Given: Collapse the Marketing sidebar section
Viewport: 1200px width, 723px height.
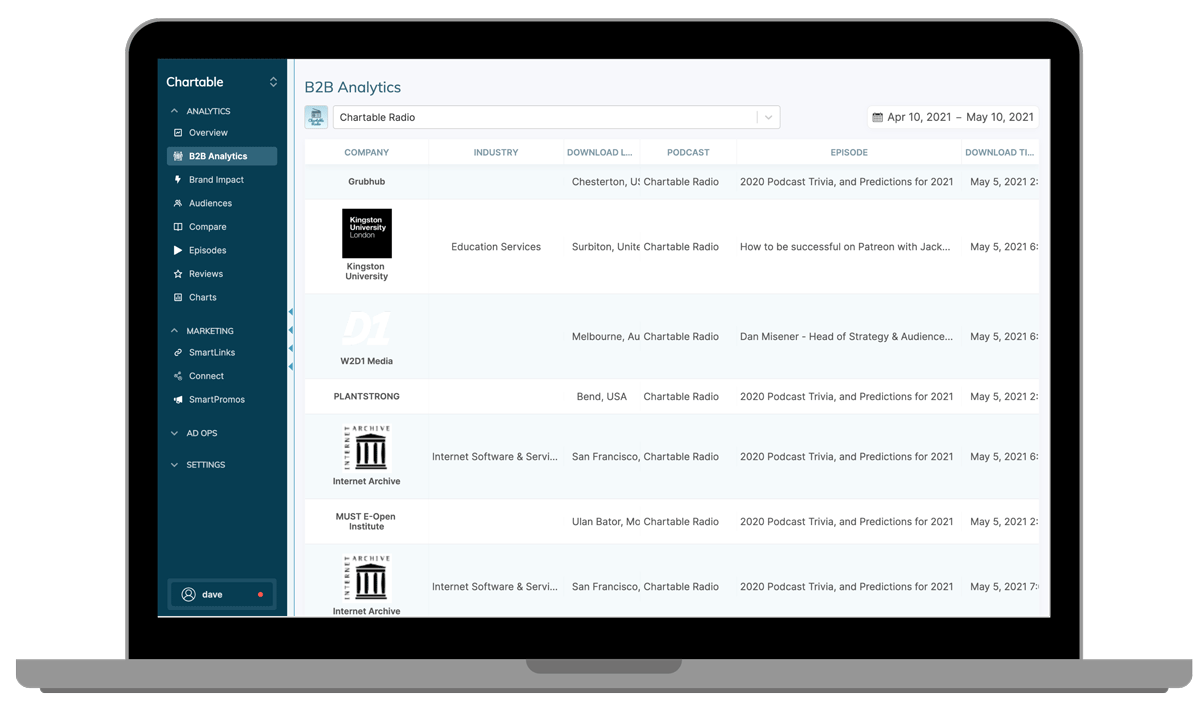Looking at the screenshot, I should [x=202, y=331].
